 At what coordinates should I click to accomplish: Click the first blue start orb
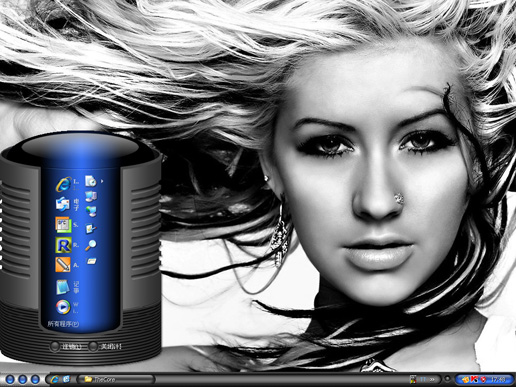tap(10, 379)
